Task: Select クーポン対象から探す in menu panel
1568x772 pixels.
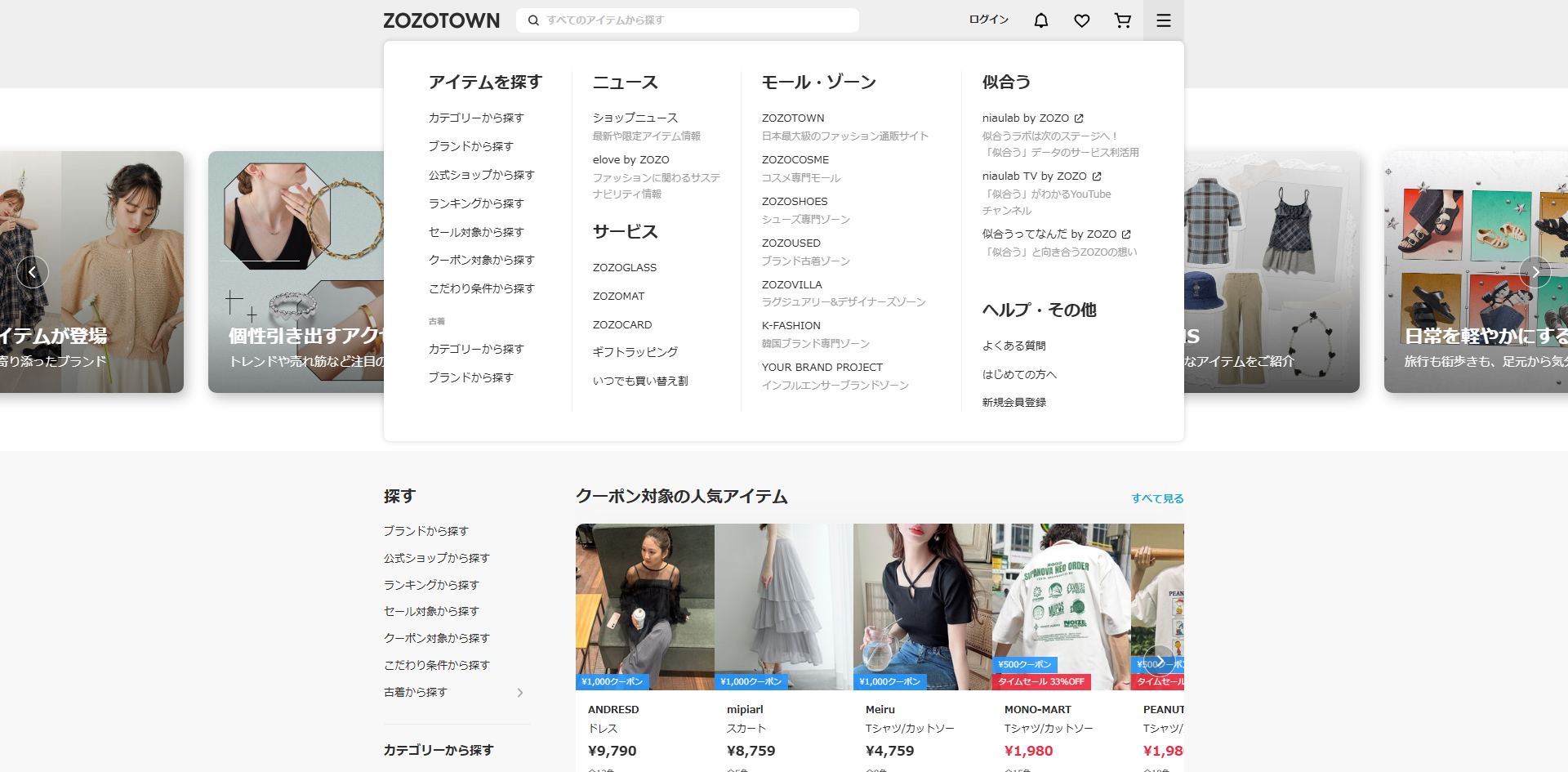Action: (482, 260)
